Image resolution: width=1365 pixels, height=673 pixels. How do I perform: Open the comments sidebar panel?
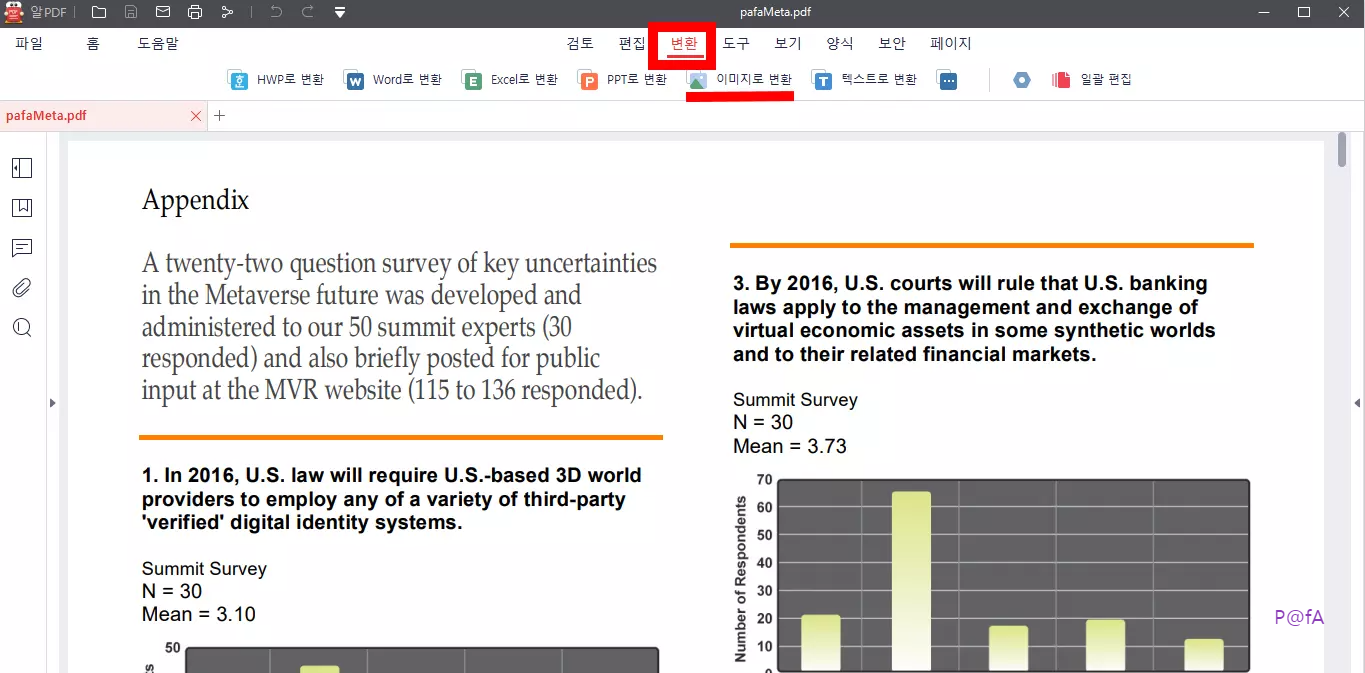point(22,248)
